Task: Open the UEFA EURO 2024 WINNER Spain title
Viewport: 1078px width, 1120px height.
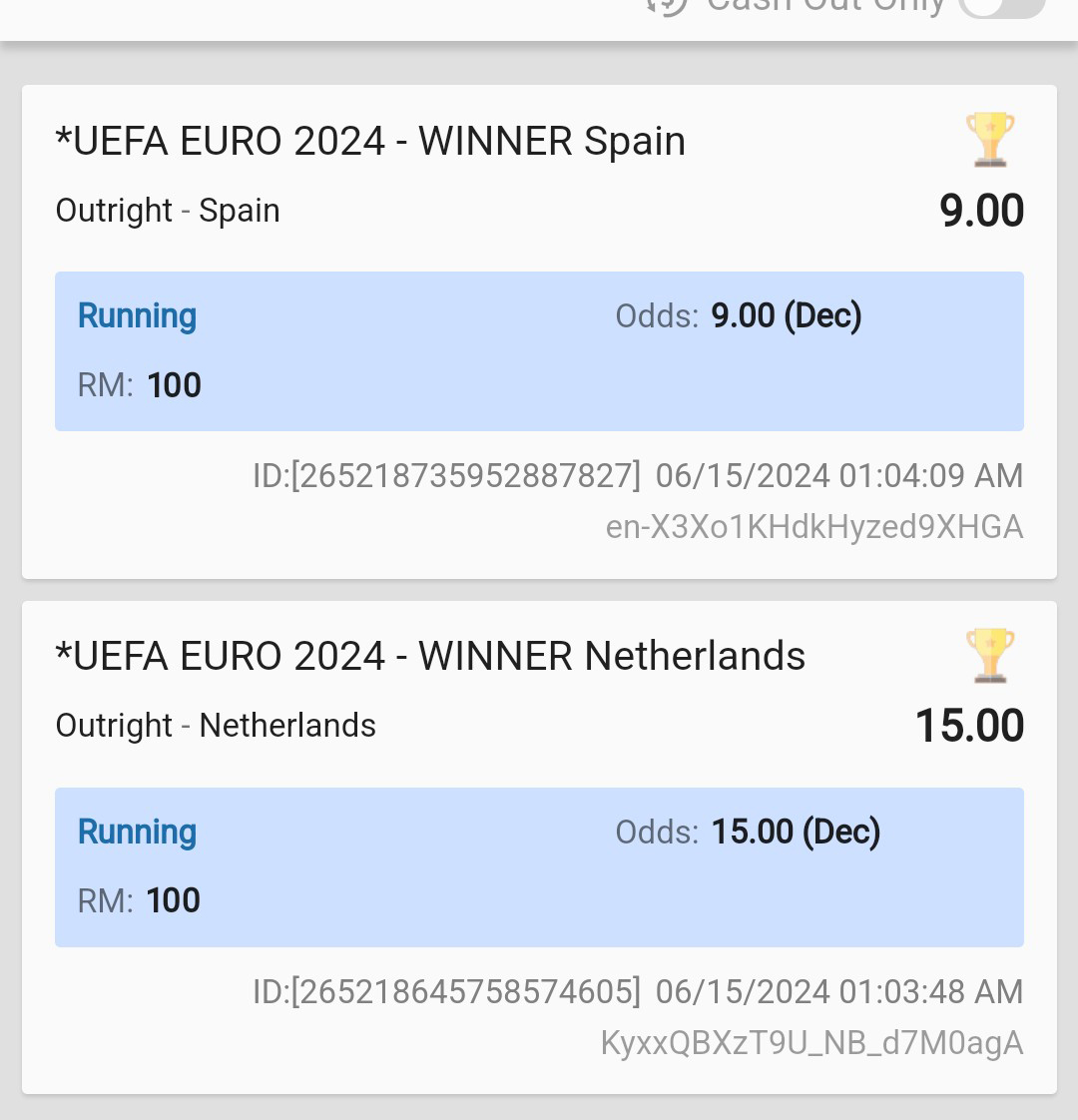Action: click(370, 142)
